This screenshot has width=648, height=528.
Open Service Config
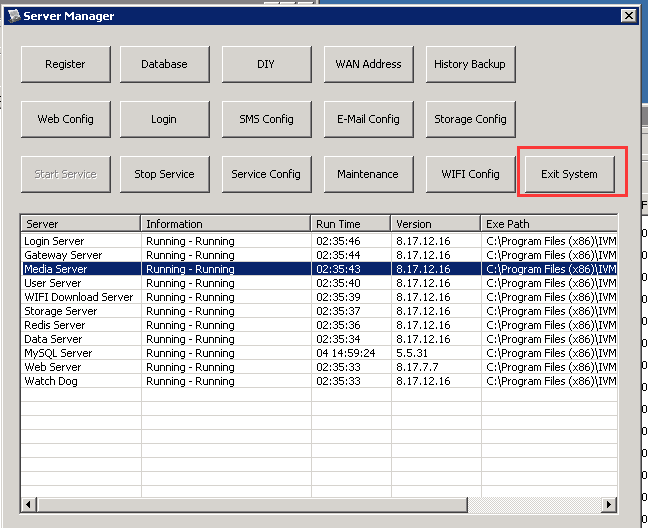click(x=267, y=174)
